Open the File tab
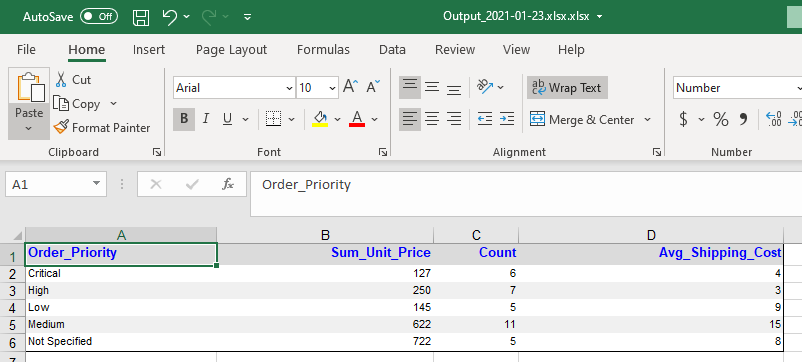The width and height of the screenshot is (802, 362). (x=26, y=50)
